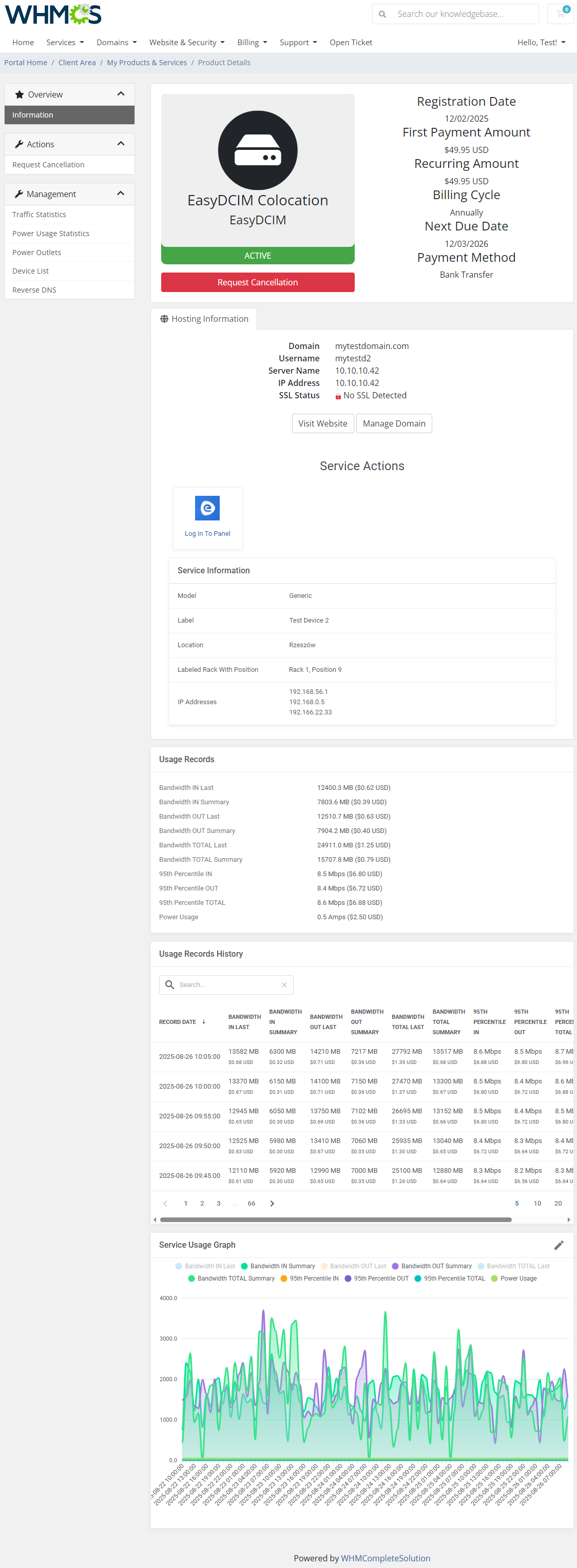Toggle 95th Percentile TOTAL legend series
The height and width of the screenshot is (1568, 577).
click(450, 1278)
